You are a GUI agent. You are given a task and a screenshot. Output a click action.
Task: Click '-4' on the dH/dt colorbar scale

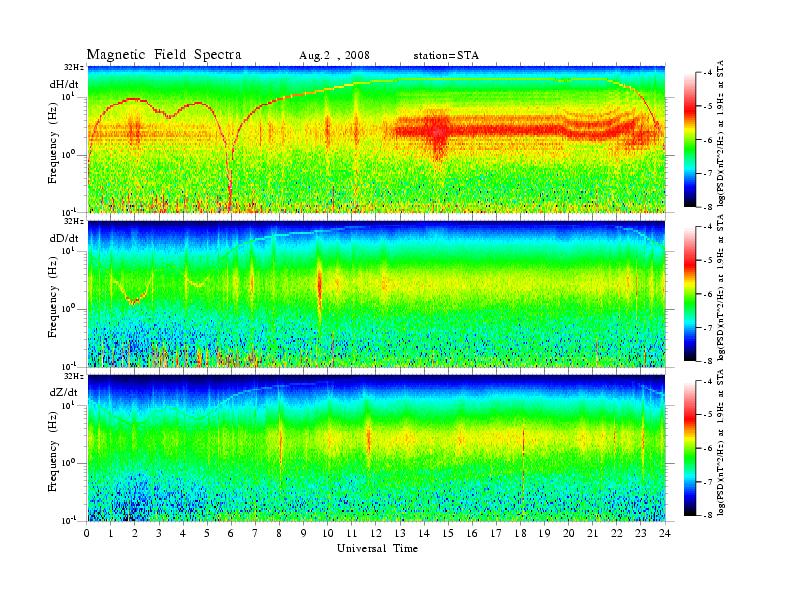tap(708, 73)
